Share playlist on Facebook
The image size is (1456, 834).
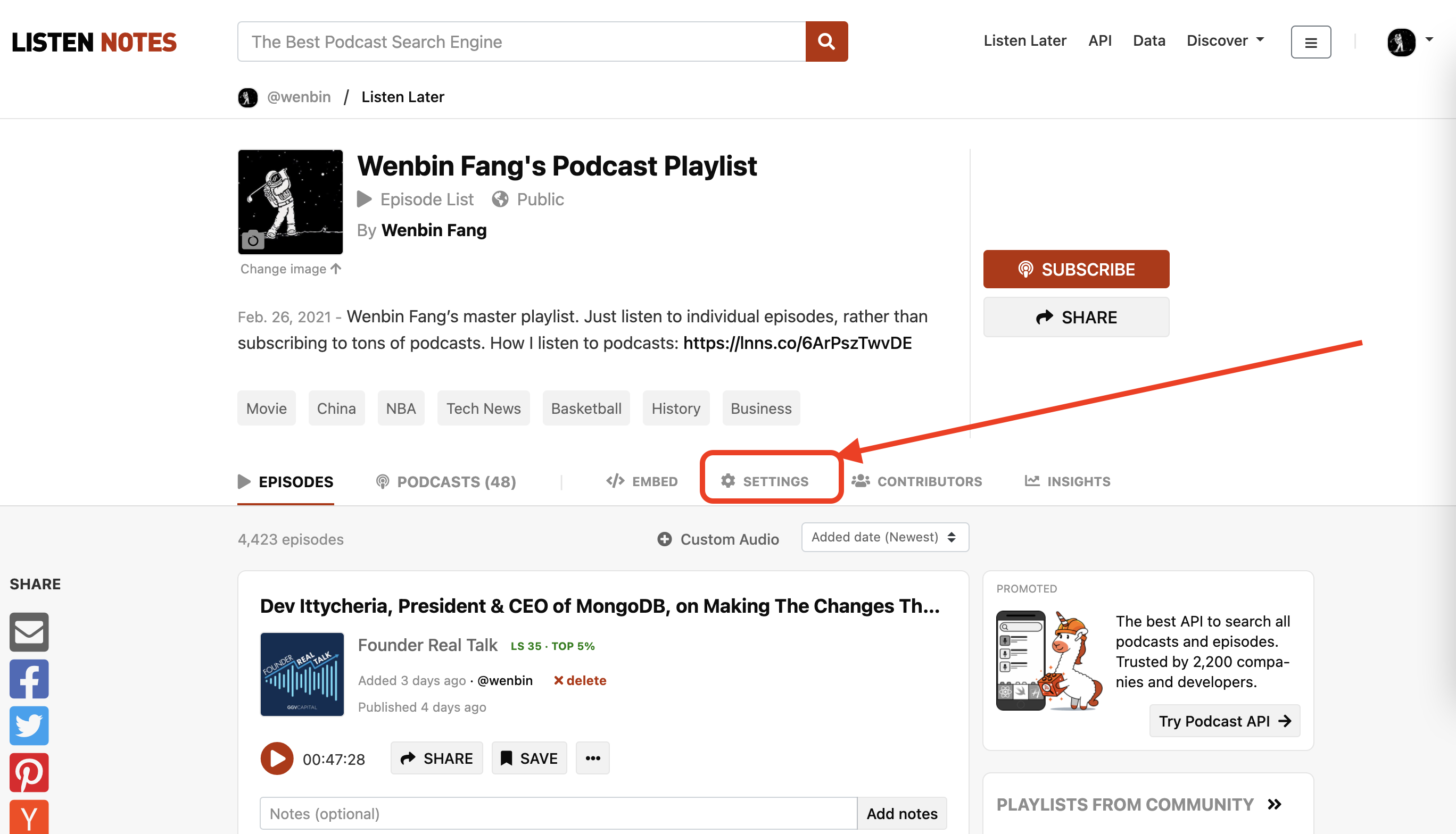[x=29, y=679]
